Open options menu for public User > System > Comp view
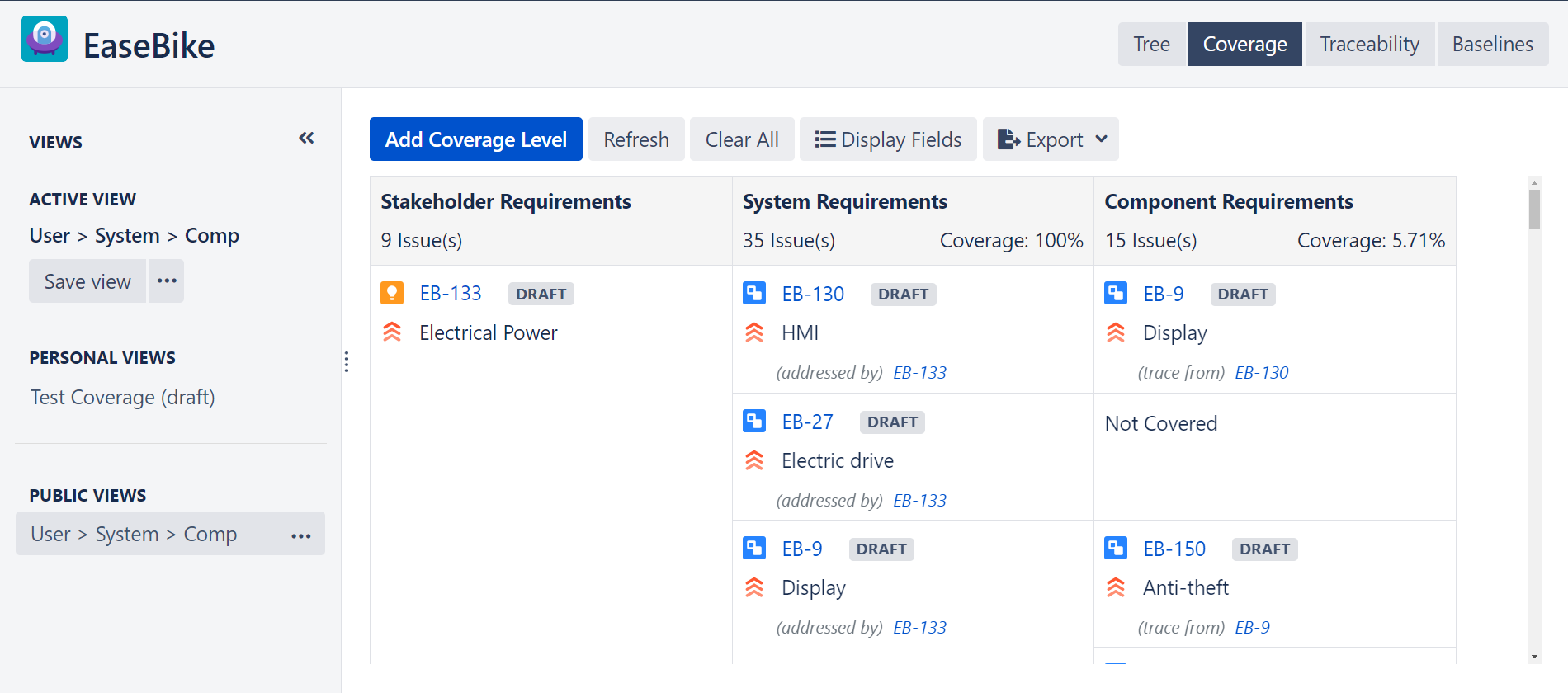The image size is (1568, 693). (x=301, y=535)
